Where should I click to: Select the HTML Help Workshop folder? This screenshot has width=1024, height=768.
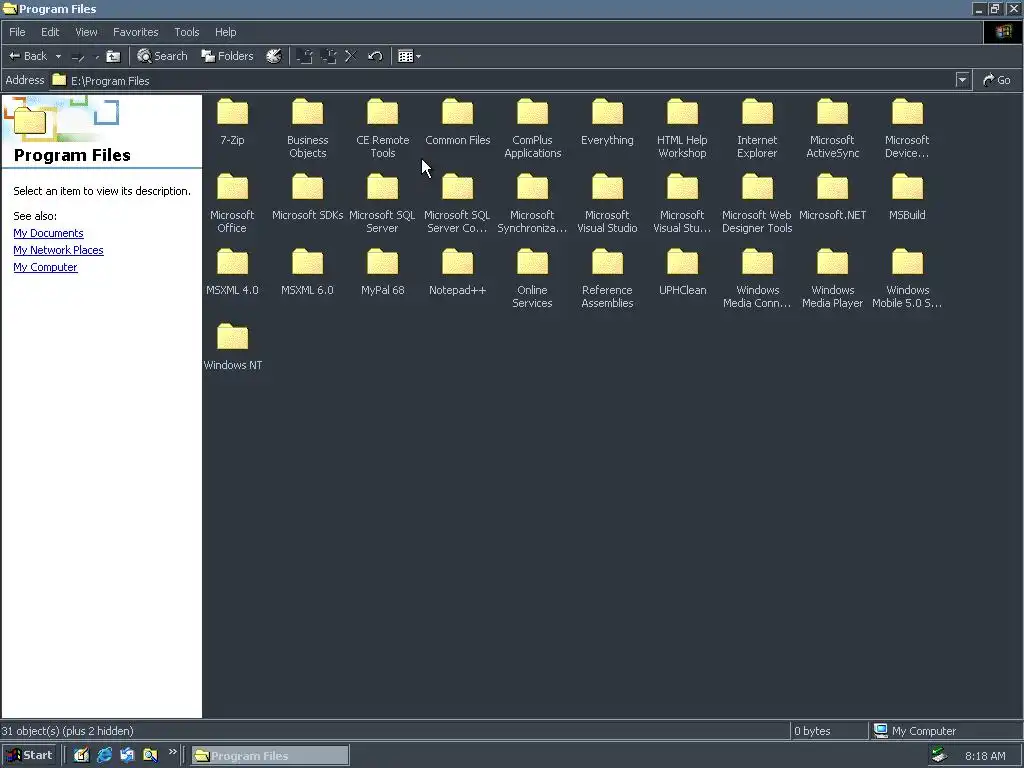tap(682, 129)
